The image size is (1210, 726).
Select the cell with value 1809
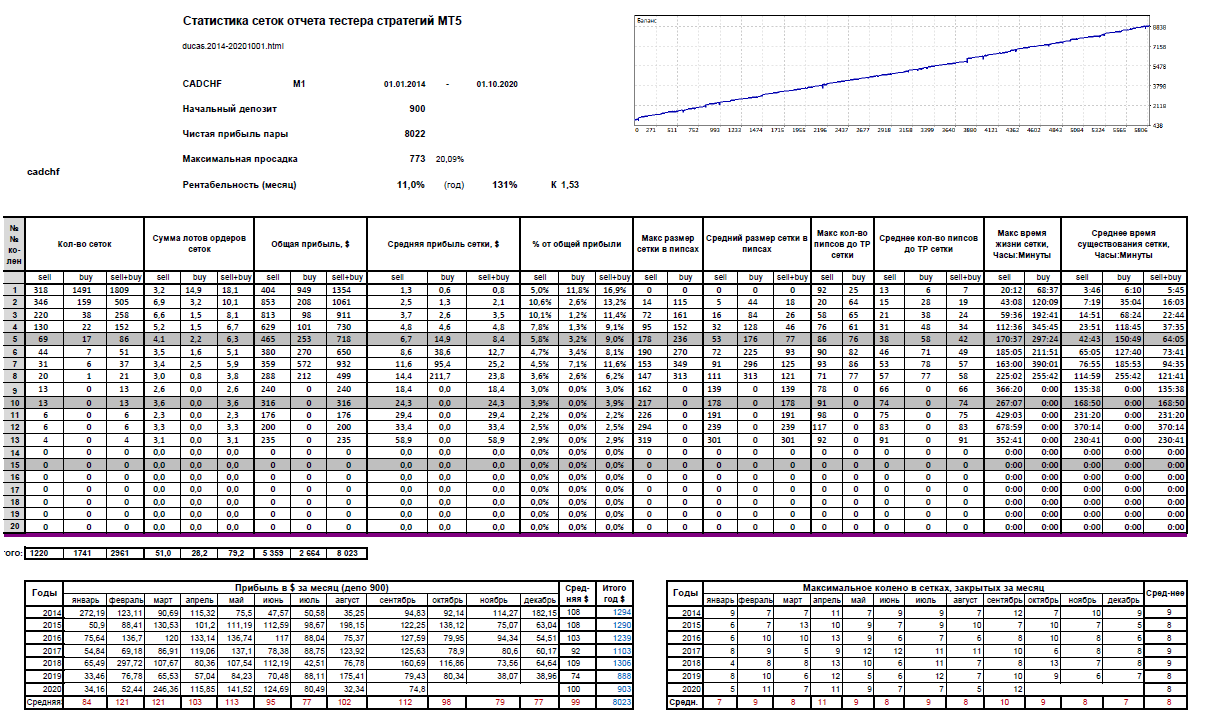click(x=124, y=290)
